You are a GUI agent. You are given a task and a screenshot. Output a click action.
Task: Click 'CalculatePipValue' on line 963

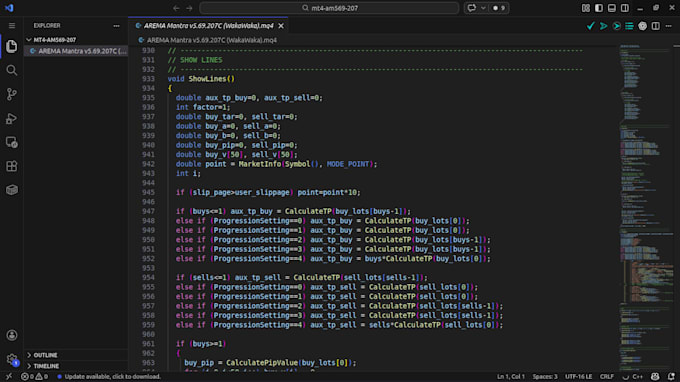pos(262,362)
